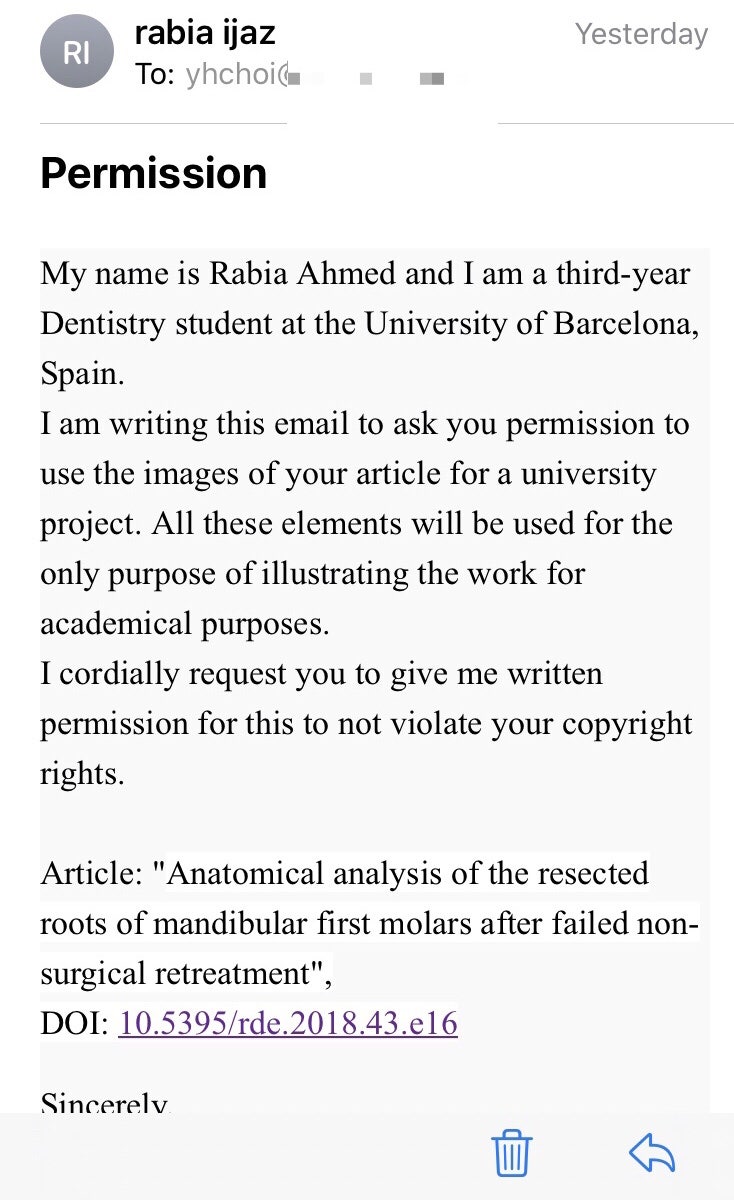View contact details for rabia ijaz
The image size is (734, 1200).
(204, 33)
